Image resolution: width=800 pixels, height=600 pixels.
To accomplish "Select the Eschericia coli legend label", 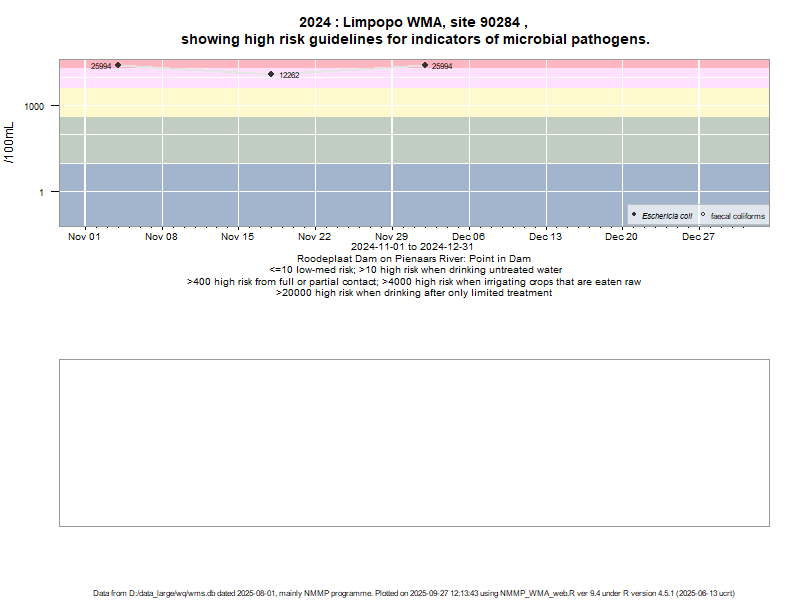I will click(x=667, y=216).
